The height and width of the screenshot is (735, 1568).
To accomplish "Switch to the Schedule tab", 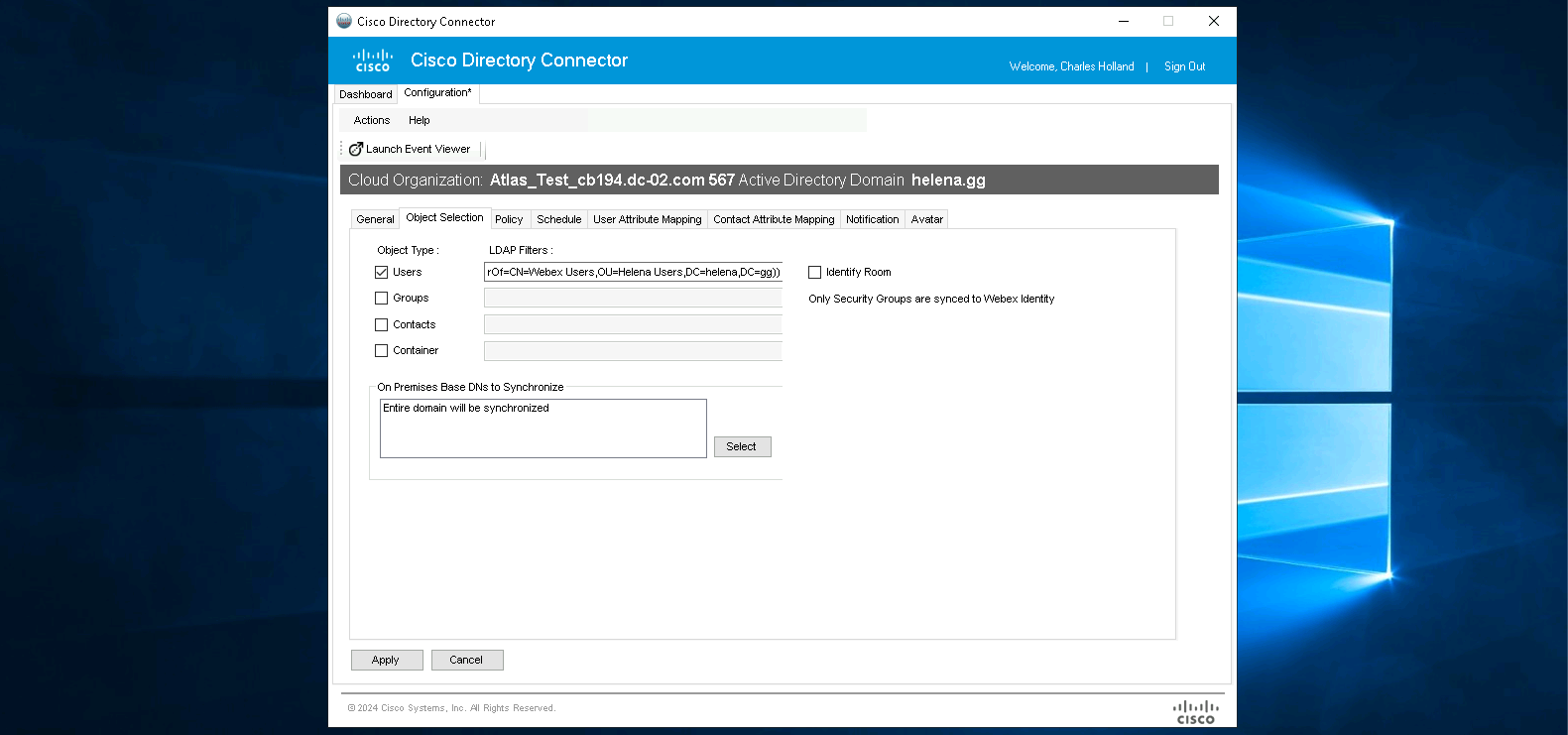I will tap(559, 219).
